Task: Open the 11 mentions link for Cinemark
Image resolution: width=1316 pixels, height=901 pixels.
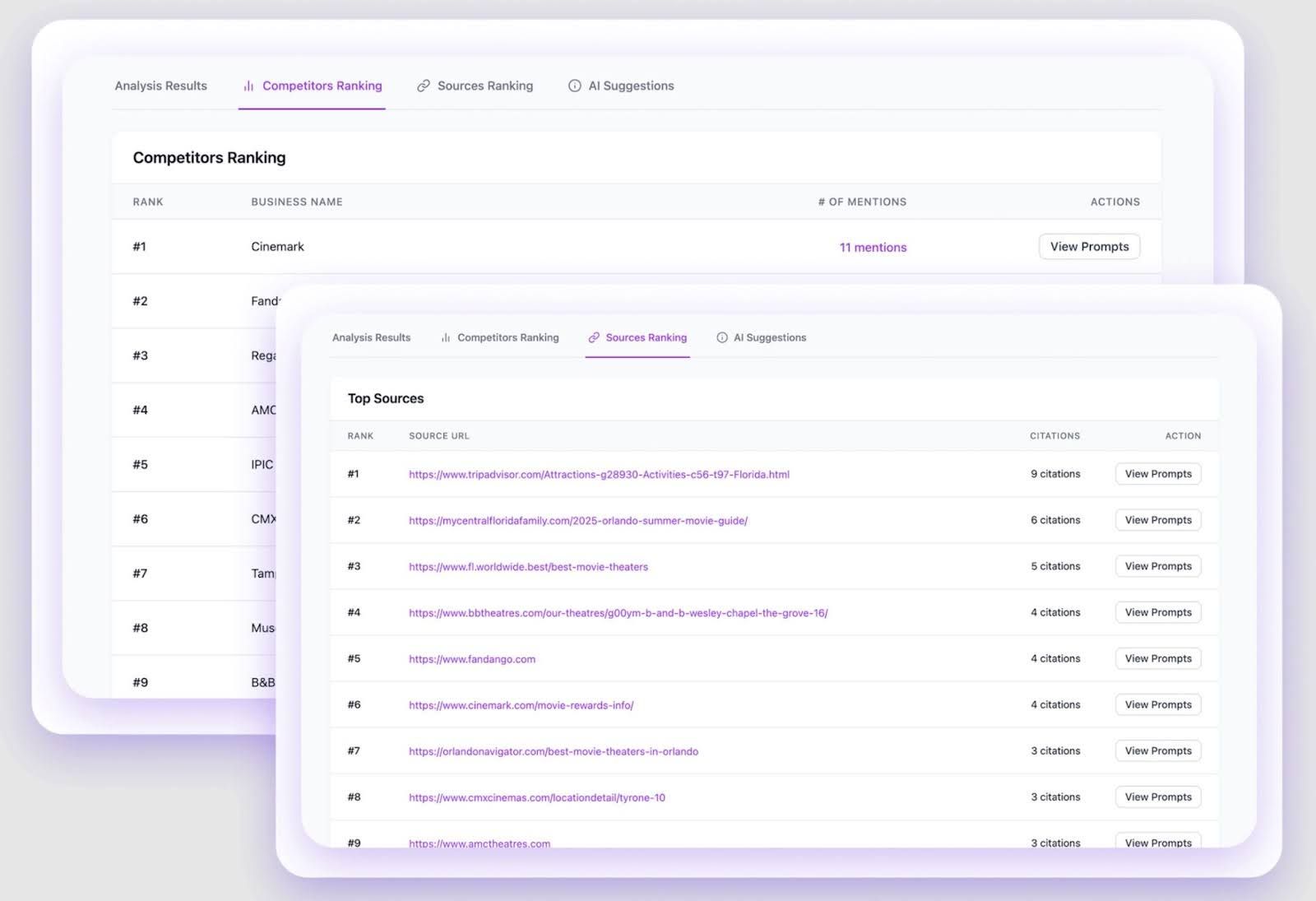Action: [x=873, y=247]
